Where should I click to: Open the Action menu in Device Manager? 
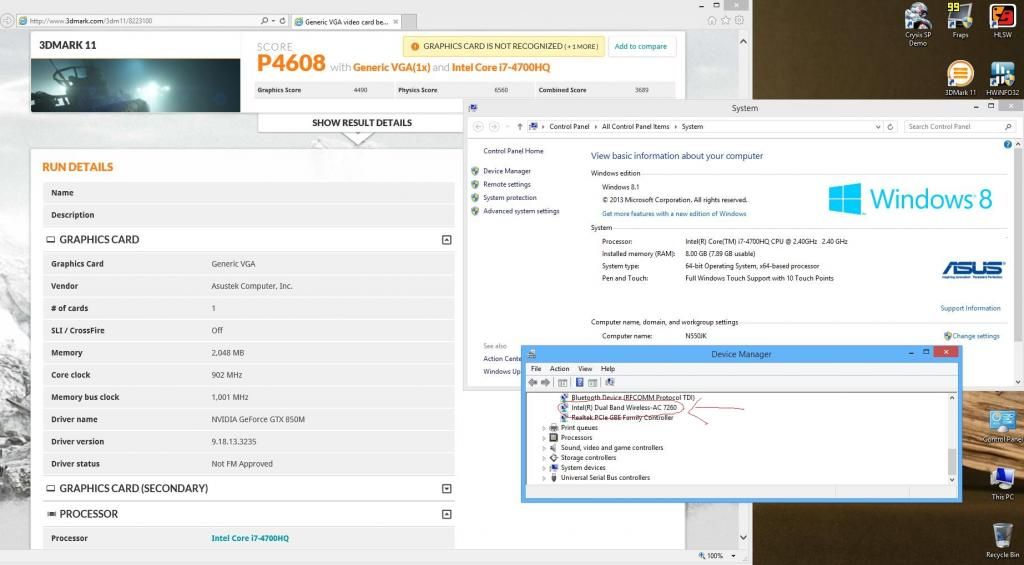(559, 369)
